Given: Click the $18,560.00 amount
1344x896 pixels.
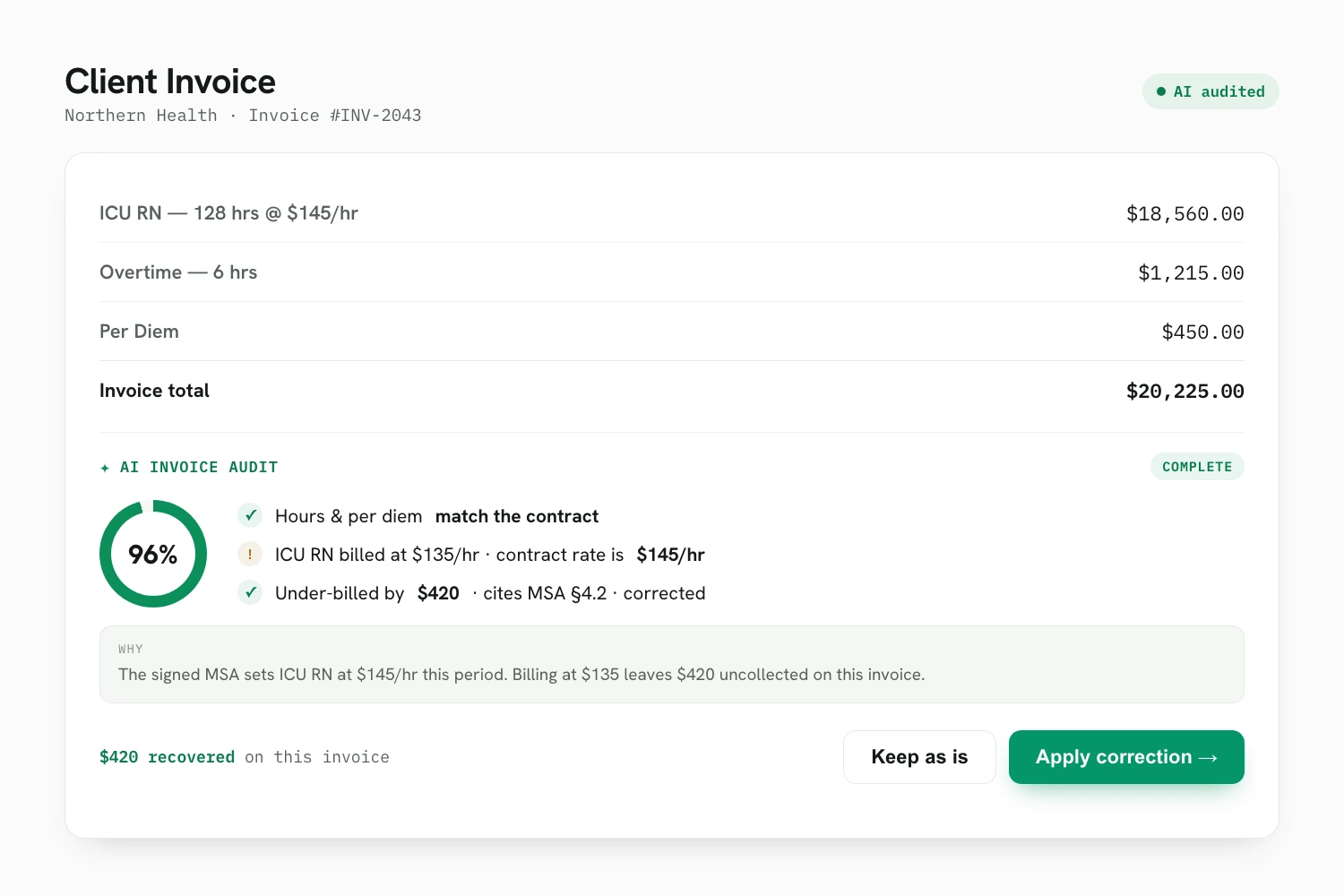Looking at the screenshot, I should tap(1185, 214).
